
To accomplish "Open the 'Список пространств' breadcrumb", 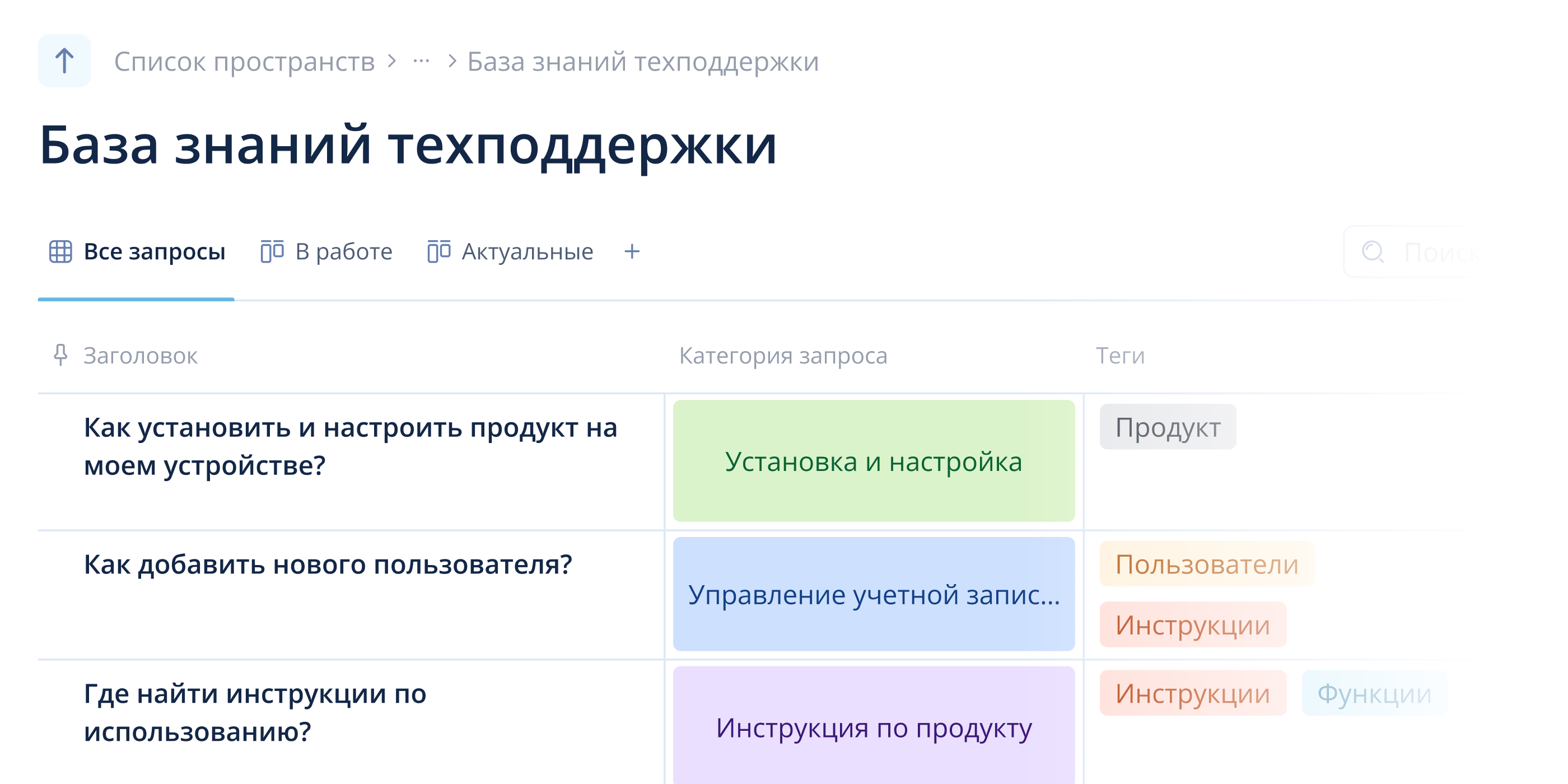I will tap(244, 62).
